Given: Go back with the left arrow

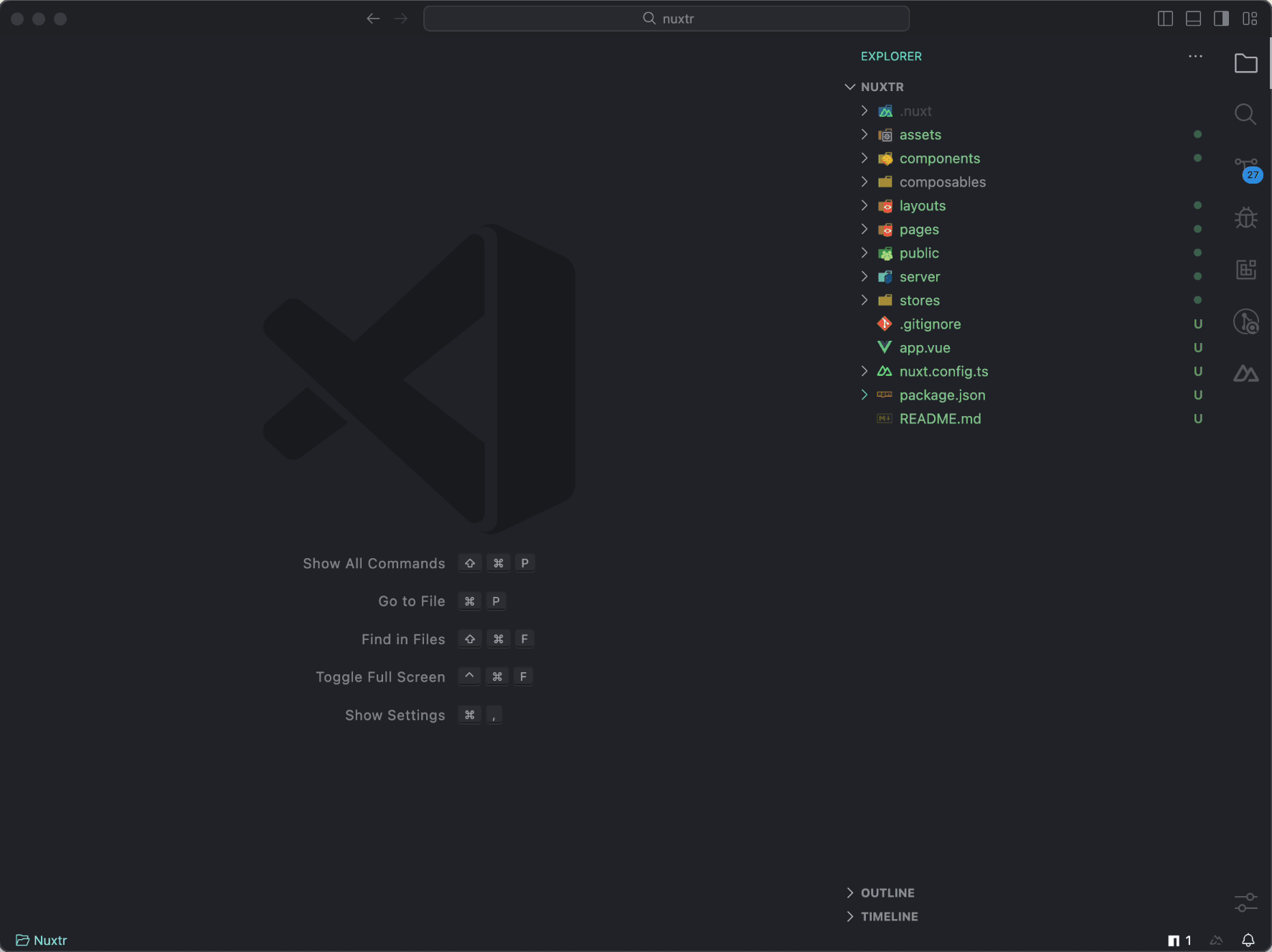Looking at the screenshot, I should (x=373, y=19).
